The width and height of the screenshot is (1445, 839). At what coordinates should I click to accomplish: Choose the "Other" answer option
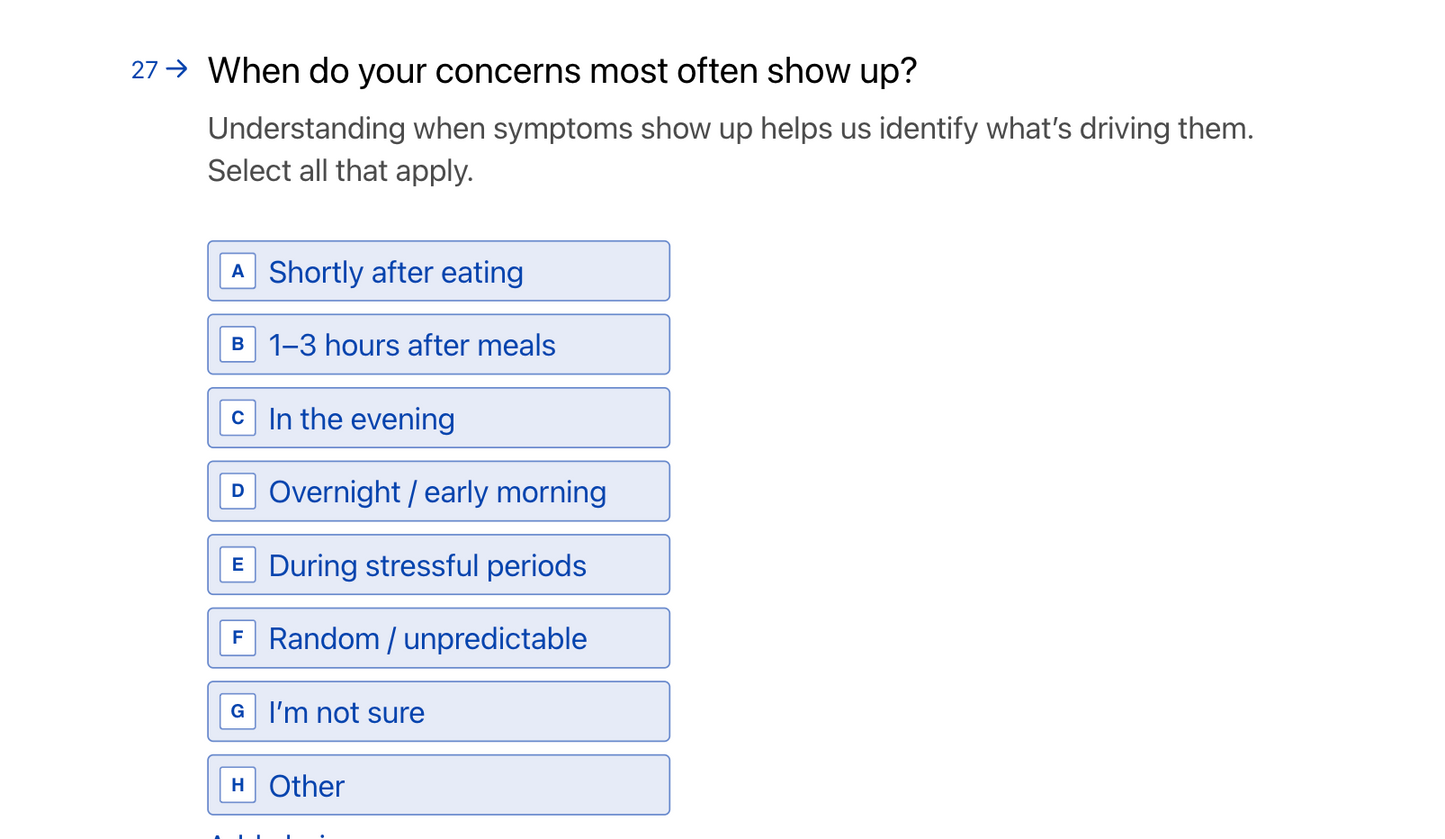coord(438,785)
